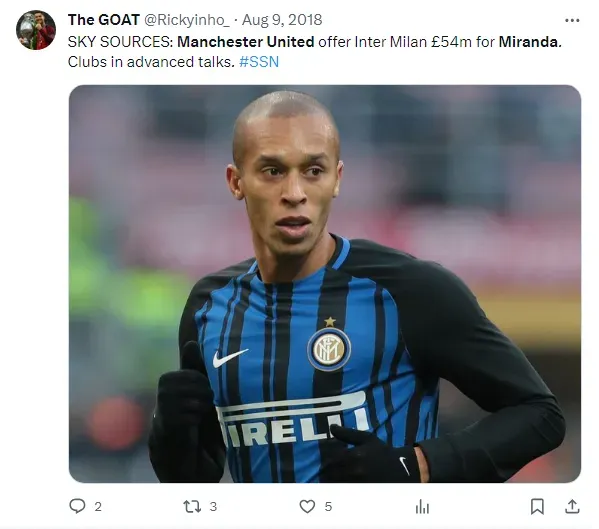Click the 'SKY SOURCES:' tweet text
599x529 pixels.
coord(121,42)
